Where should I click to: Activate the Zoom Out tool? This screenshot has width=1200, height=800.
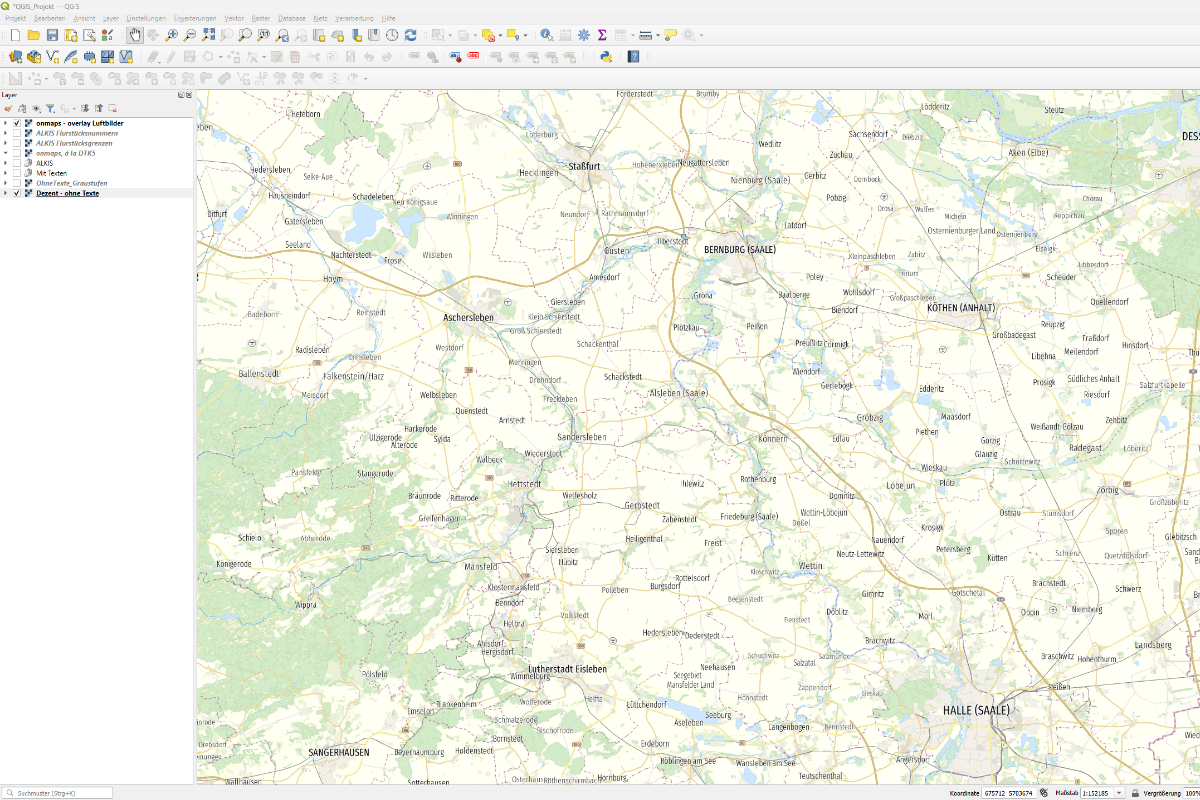(190, 35)
